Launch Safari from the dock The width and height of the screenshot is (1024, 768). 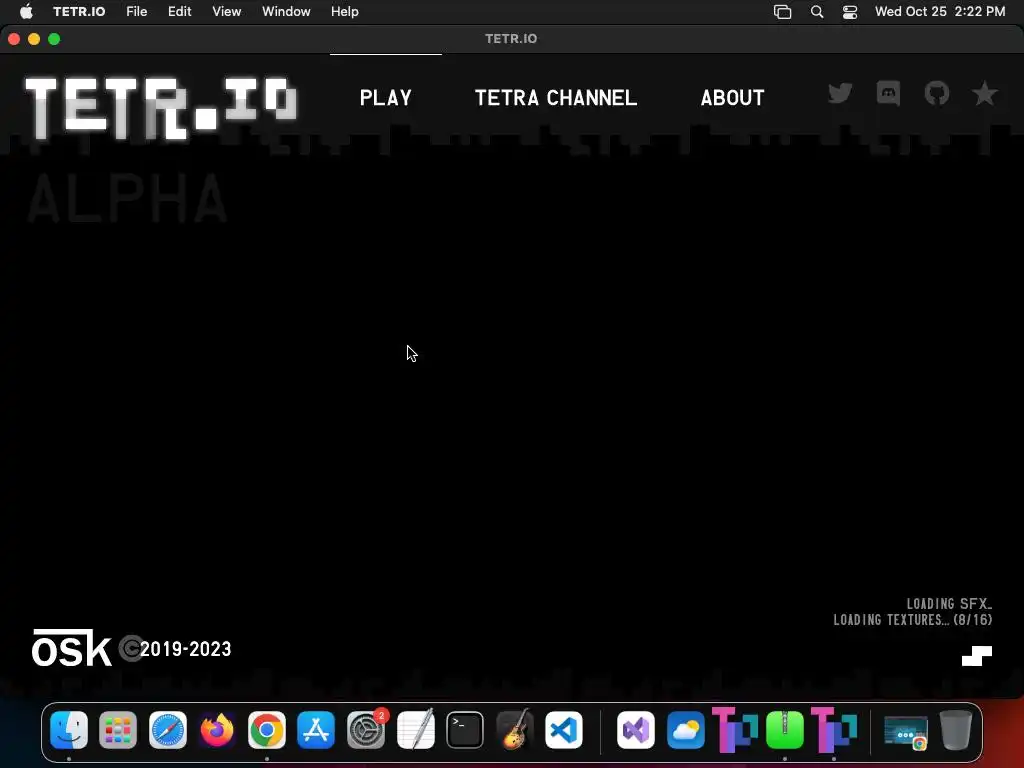[168, 730]
